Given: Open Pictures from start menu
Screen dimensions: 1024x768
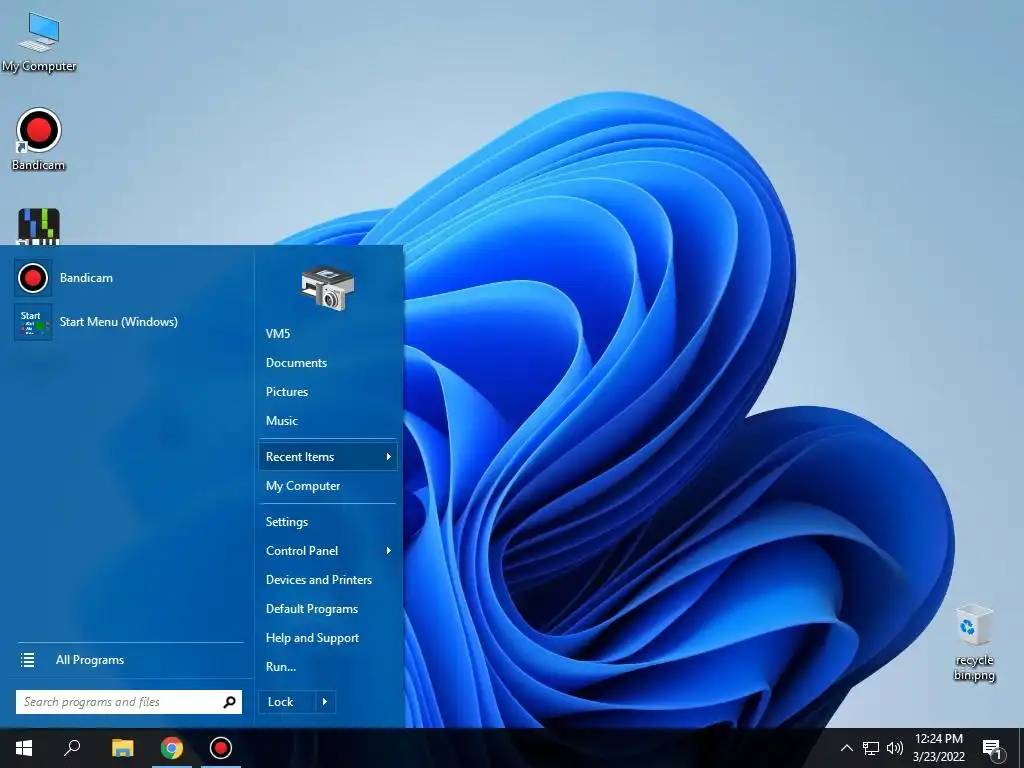Looking at the screenshot, I should [x=327, y=392].
